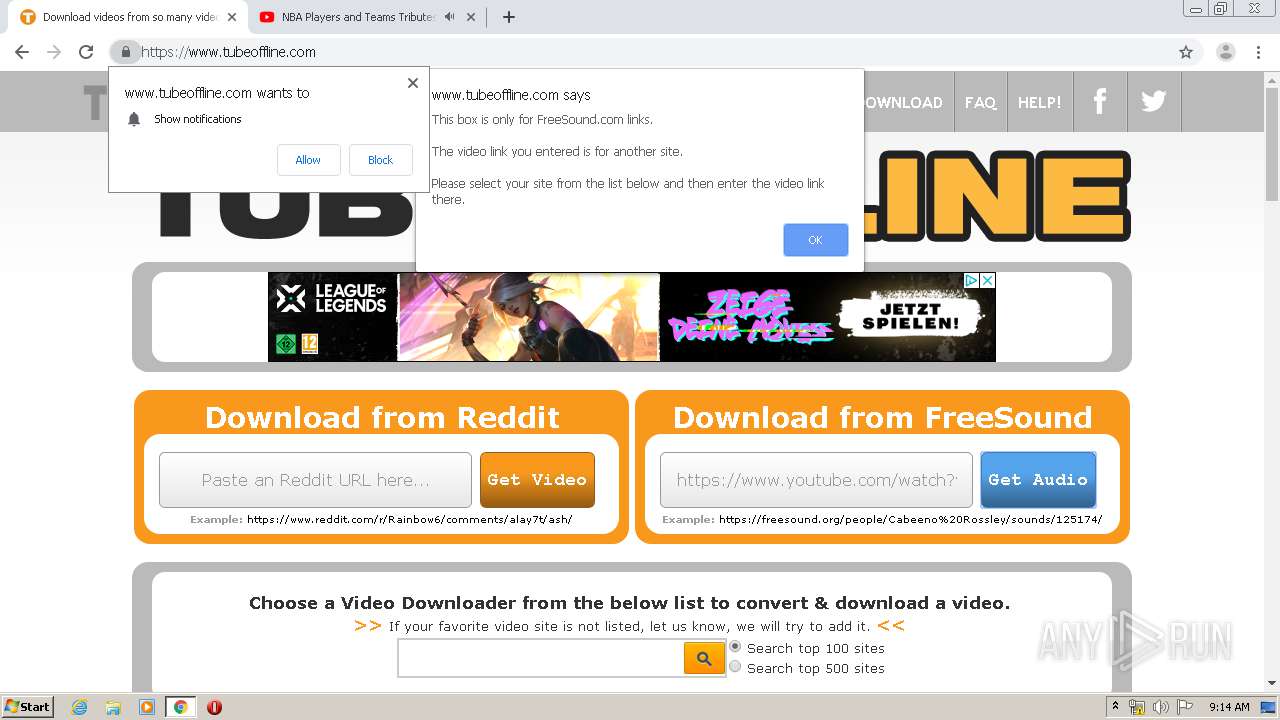The width and height of the screenshot is (1280, 720).
Task: Click the orange magnifier search button
Action: pos(704,658)
